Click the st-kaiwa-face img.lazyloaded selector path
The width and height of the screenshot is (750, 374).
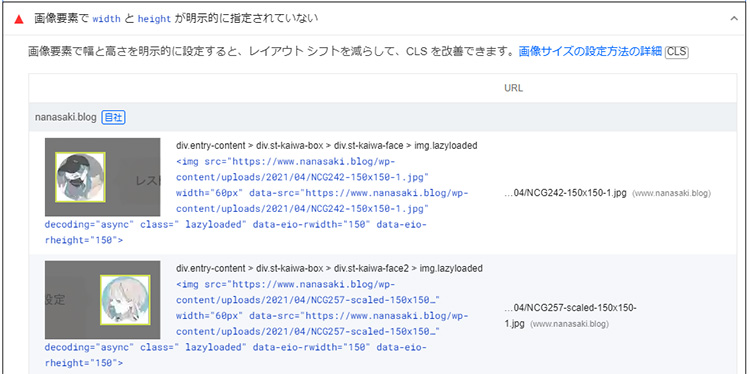click(x=327, y=146)
